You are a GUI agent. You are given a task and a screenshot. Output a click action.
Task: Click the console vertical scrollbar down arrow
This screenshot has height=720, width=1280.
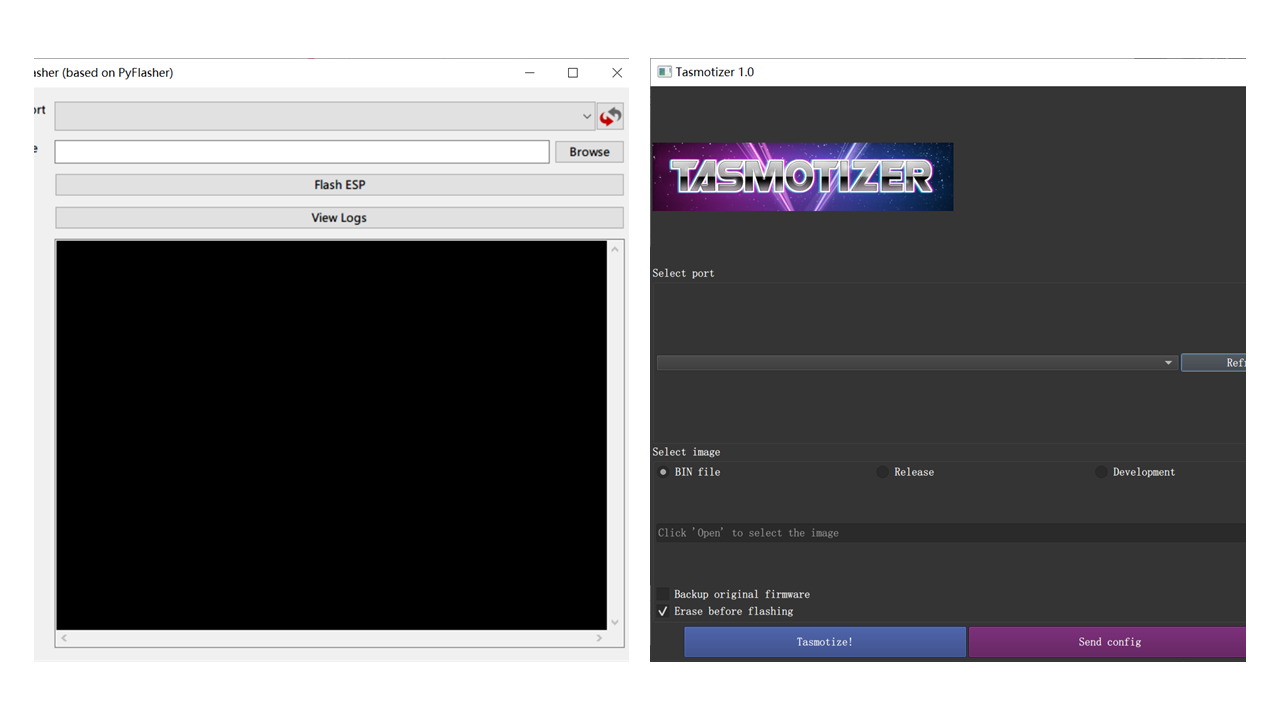(615, 622)
